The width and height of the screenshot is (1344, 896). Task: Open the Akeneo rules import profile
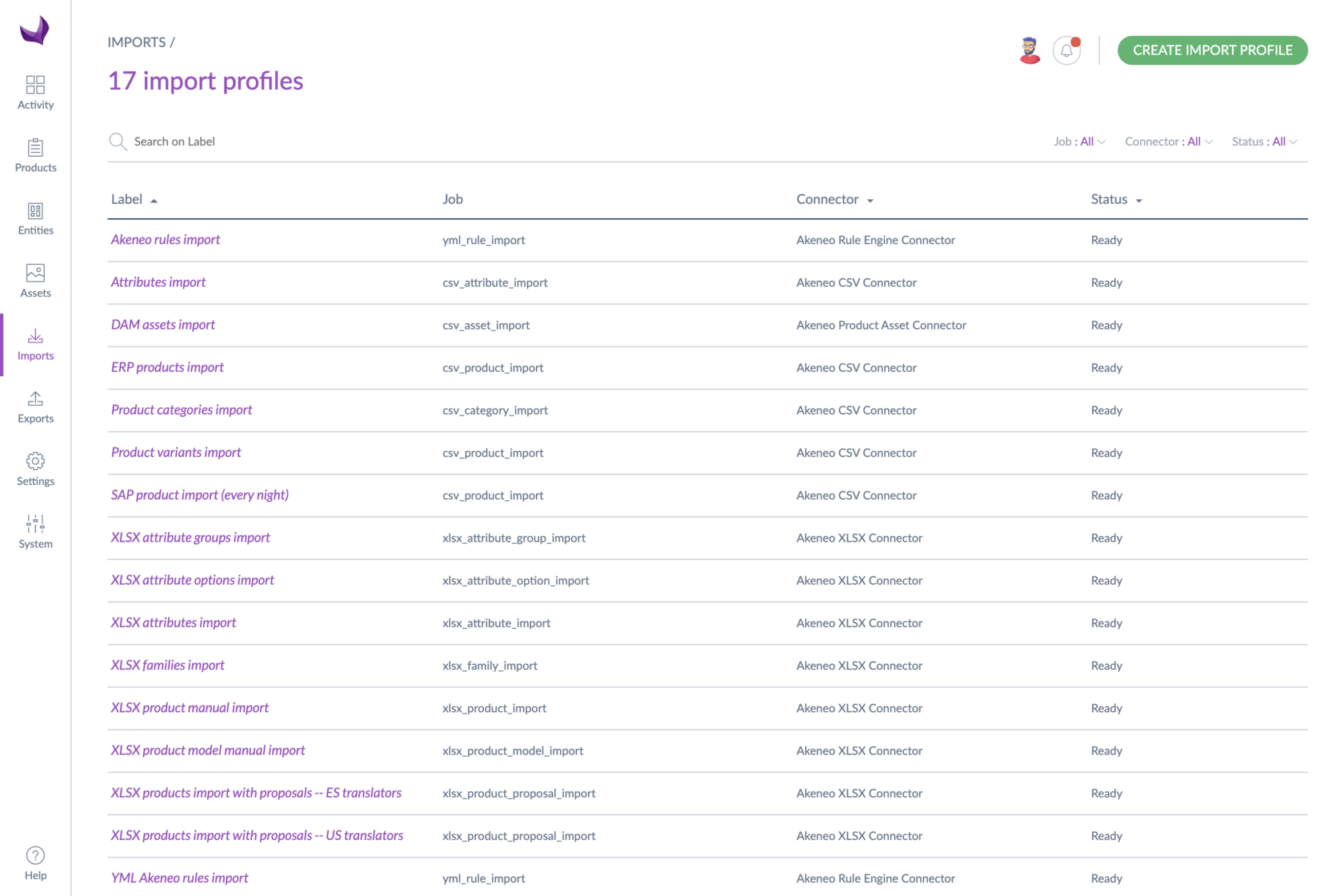tap(166, 239)
